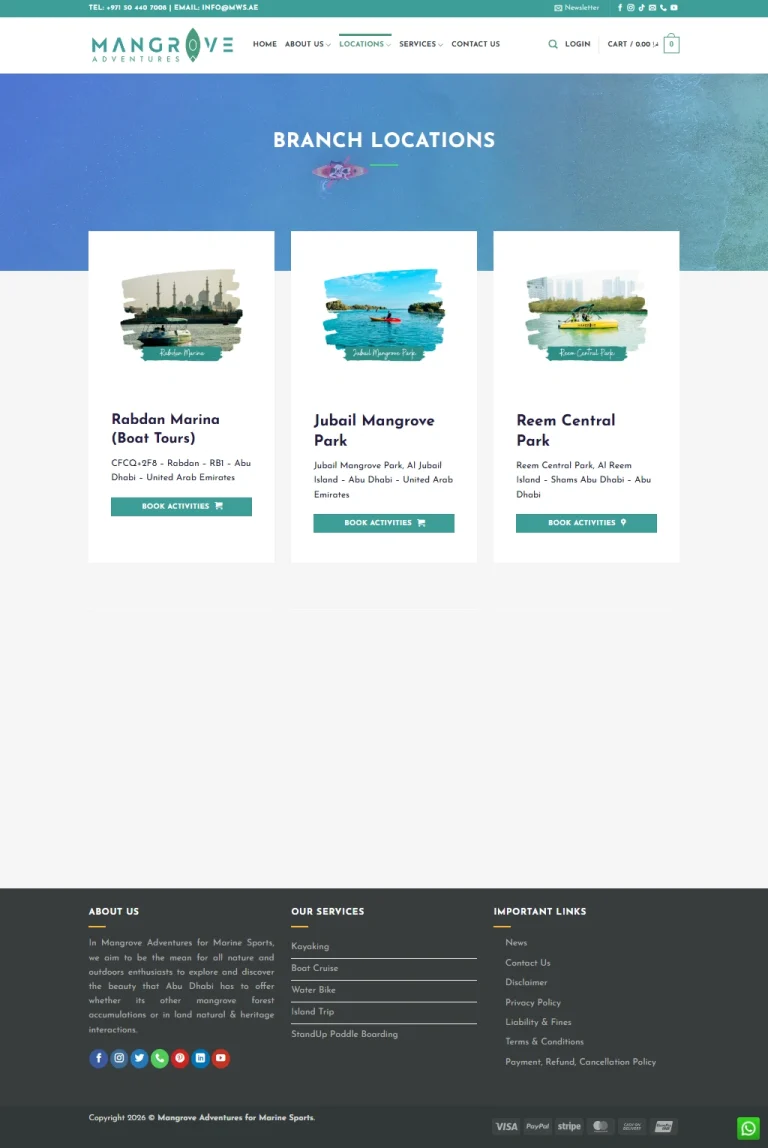Click the Mangrove Adventures logo

click(x=163, y=45)
